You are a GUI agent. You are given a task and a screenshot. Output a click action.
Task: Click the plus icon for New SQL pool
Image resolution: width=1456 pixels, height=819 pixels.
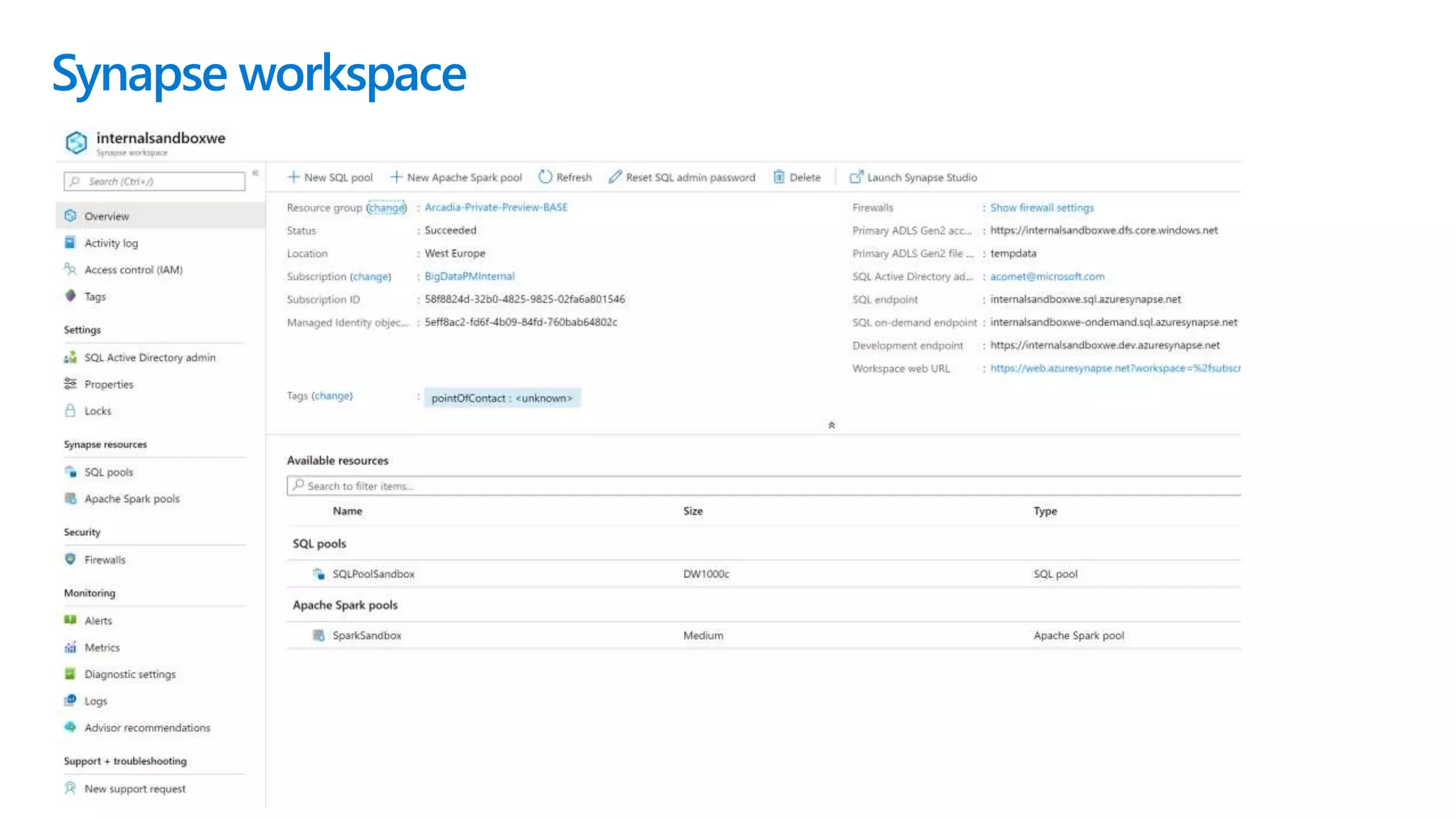(294, 176)
